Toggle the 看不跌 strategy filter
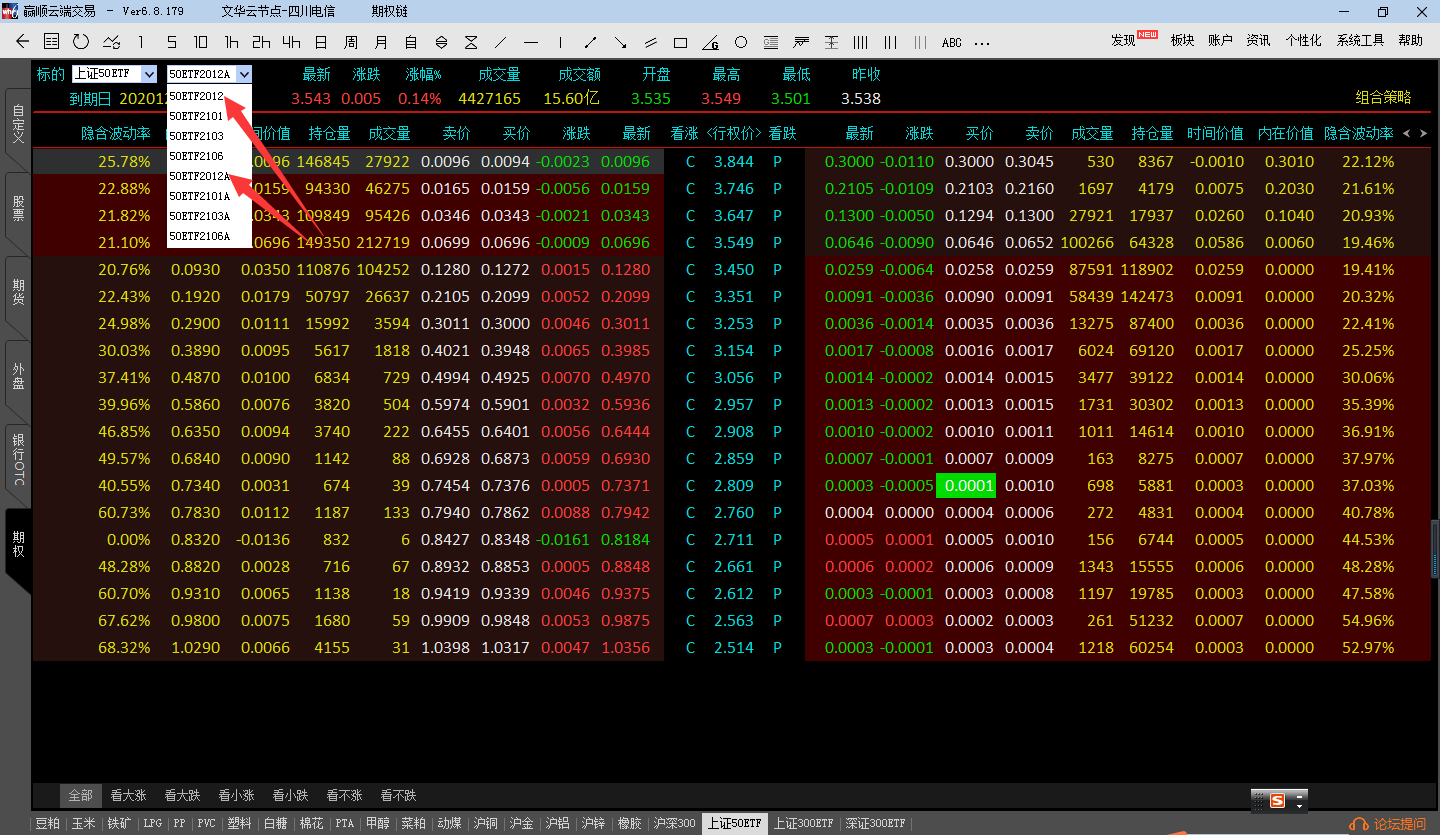The width and height of the screenshot is (1440, 835). click(398, 796)
